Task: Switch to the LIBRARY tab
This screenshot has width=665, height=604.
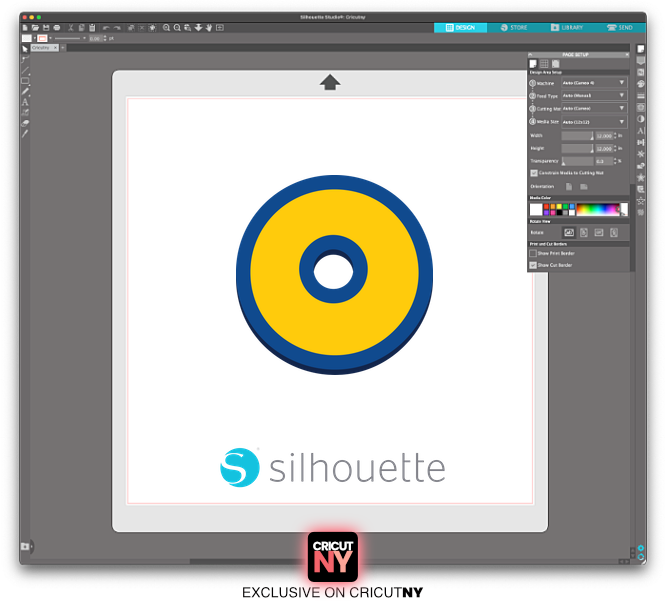Action: coord(567,28)
